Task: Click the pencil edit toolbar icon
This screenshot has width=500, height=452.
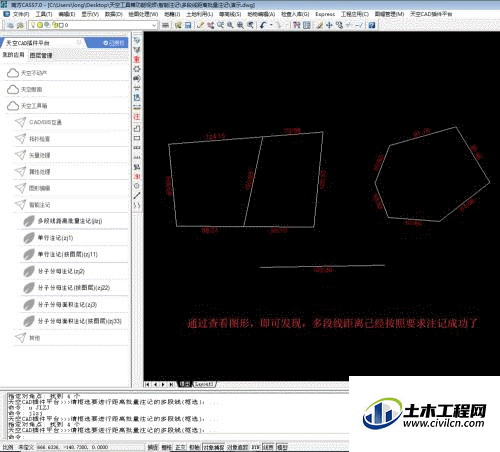Action: pos(200,25)
